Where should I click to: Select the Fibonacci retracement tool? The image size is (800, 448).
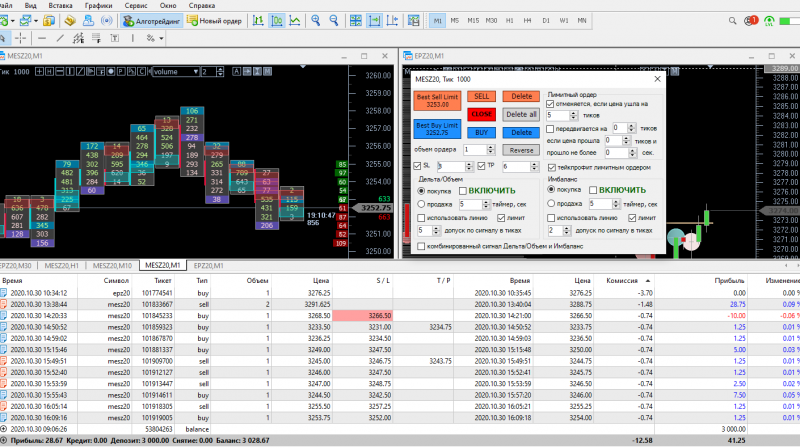[96, 38]
